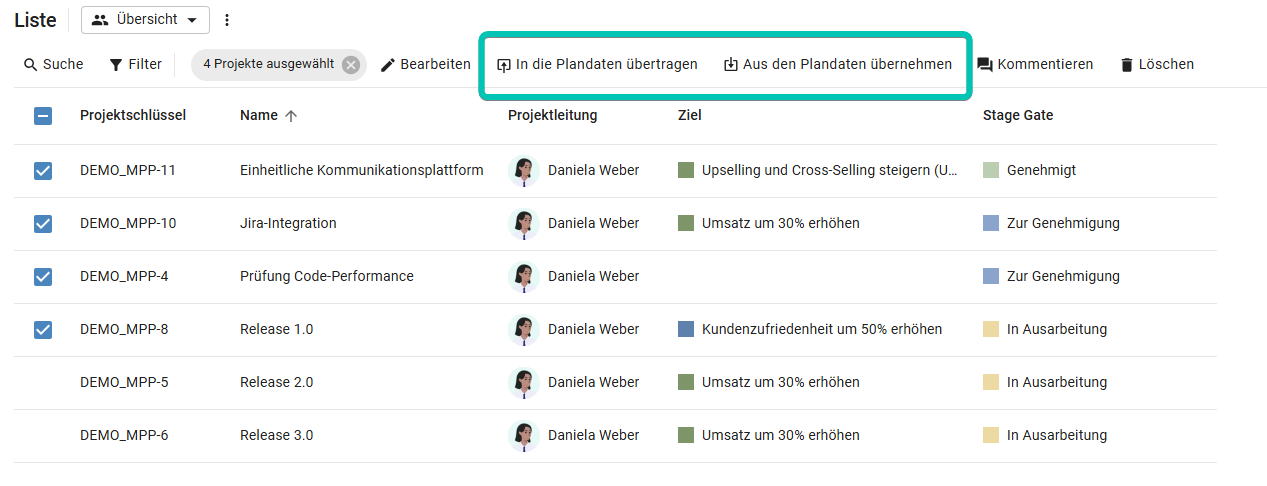Click the Kommentieren speech bubble icon

click(x=985, y=65)
